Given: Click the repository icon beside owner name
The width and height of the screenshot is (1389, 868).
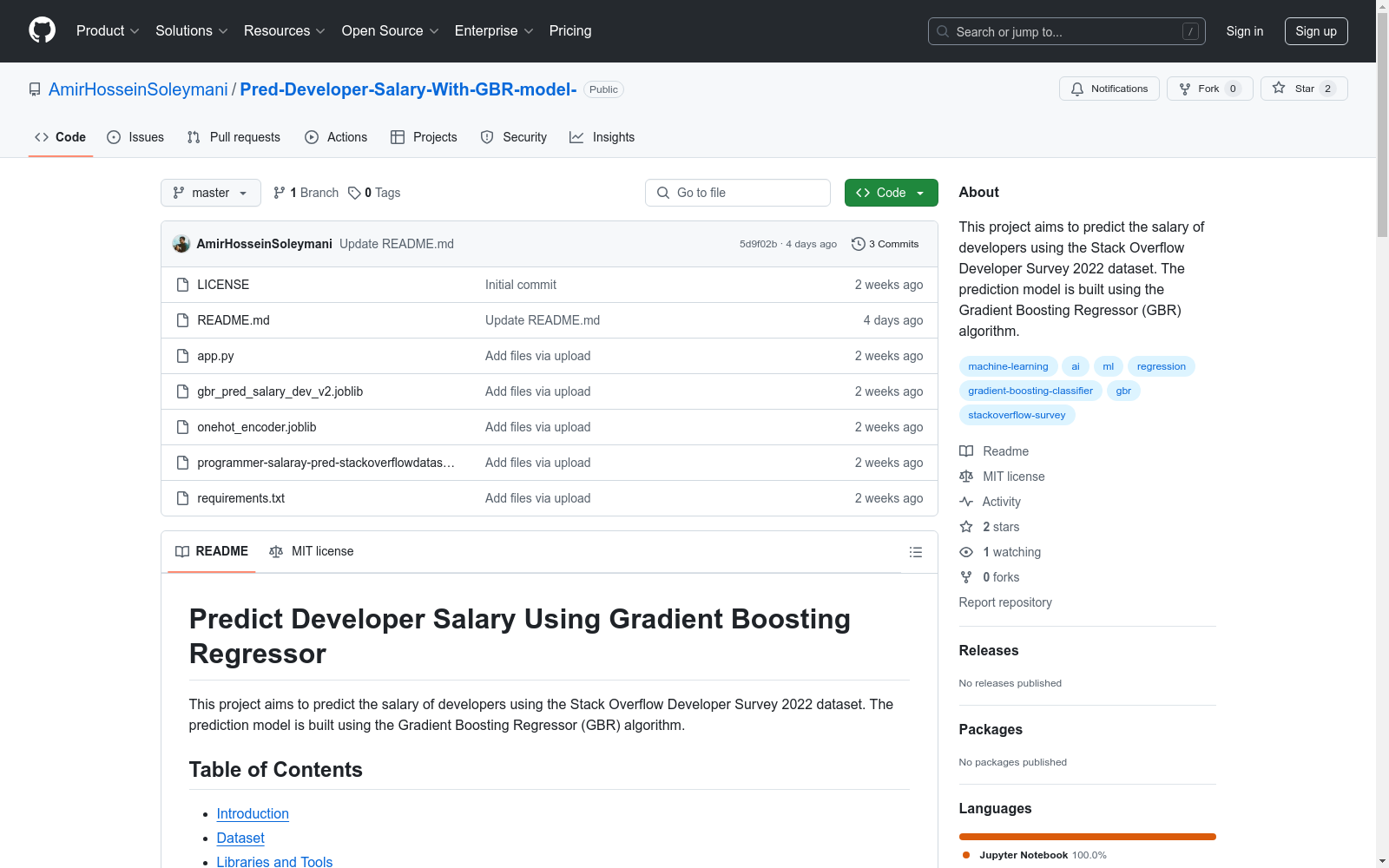Looking at the screenshot, I should [35, 89].
